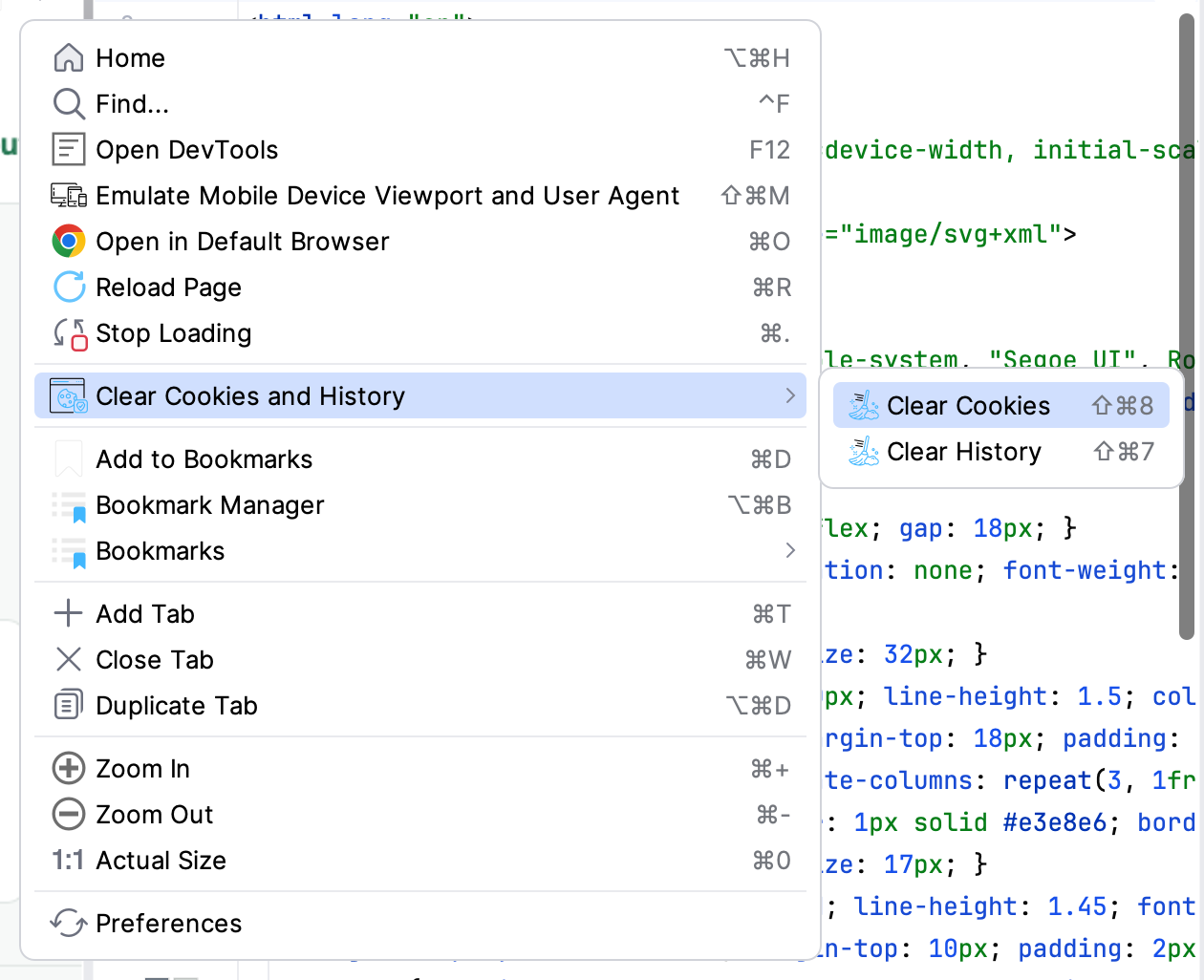Select Actual Size menu item
This screenshot has width=1204, height=980.
(420, 861)
